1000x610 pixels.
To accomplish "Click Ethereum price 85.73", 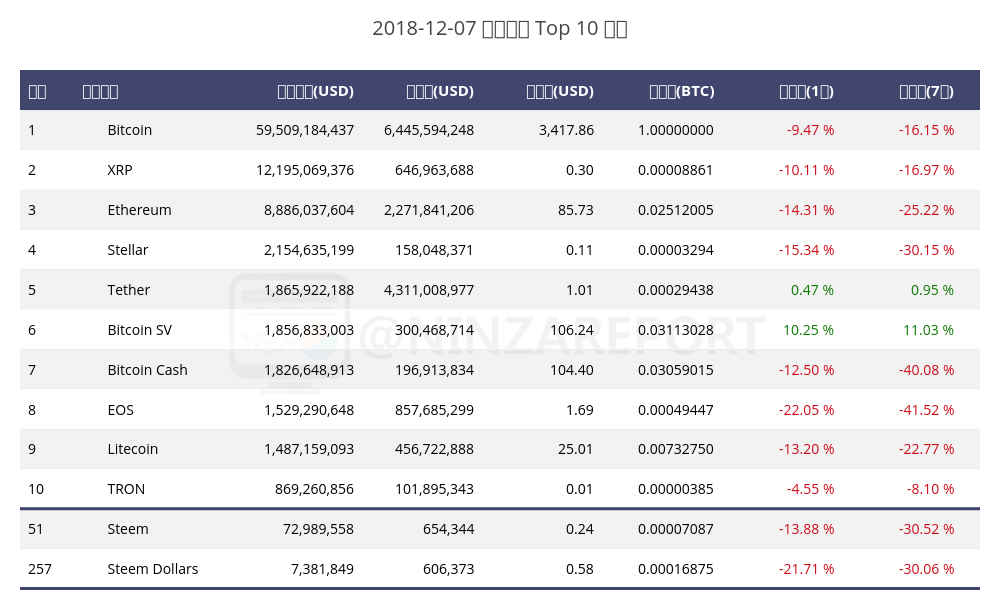I will pyautogui.click(x=576, y=210).
